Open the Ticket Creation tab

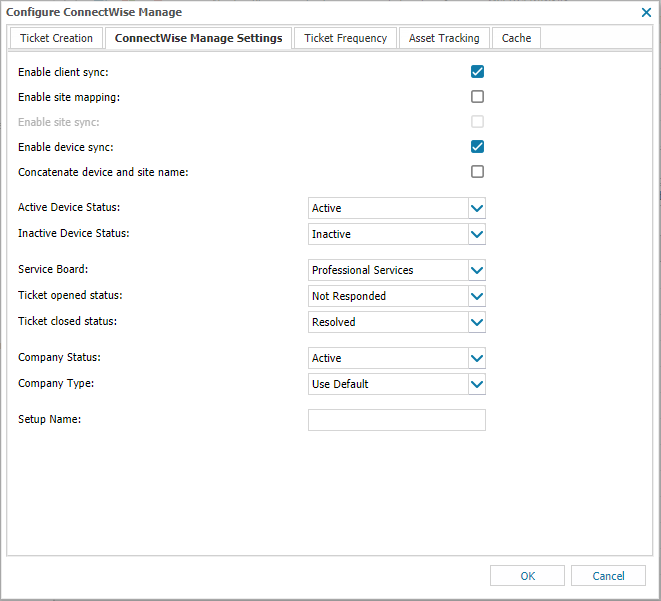point(56,38)
